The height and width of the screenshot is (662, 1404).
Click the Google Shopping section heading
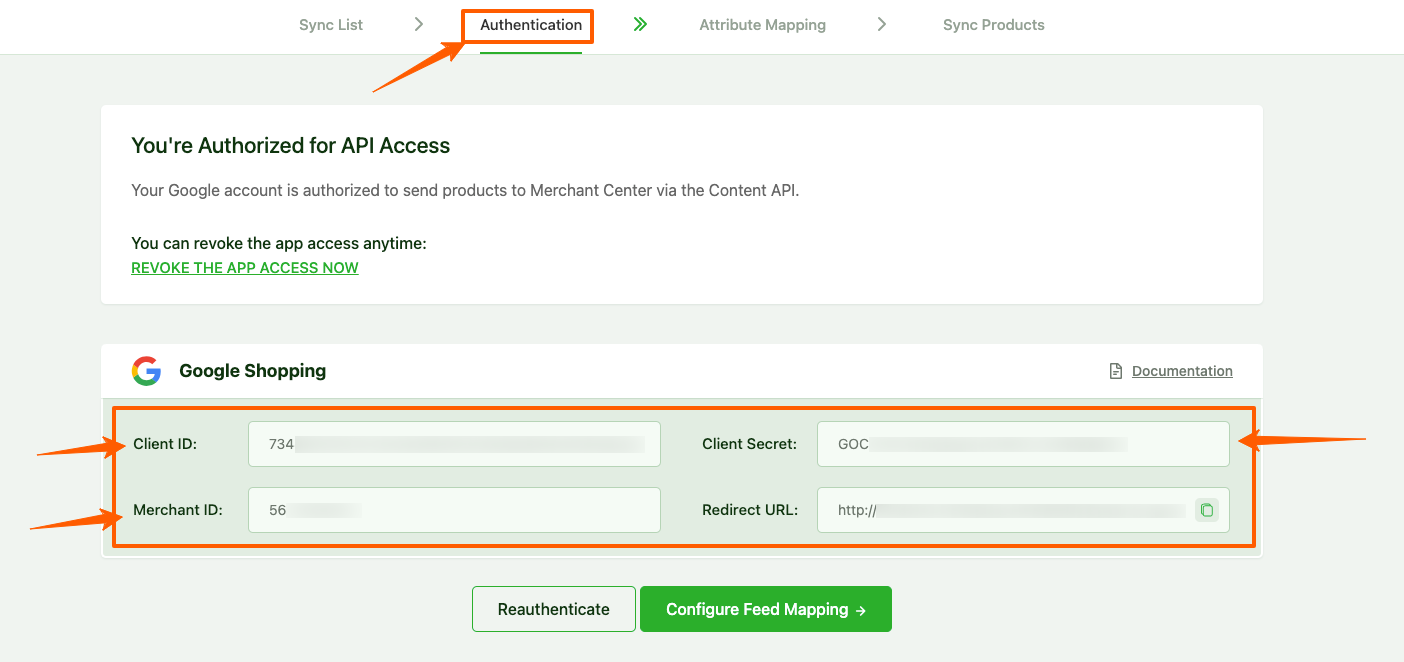(x=252, y=371)
